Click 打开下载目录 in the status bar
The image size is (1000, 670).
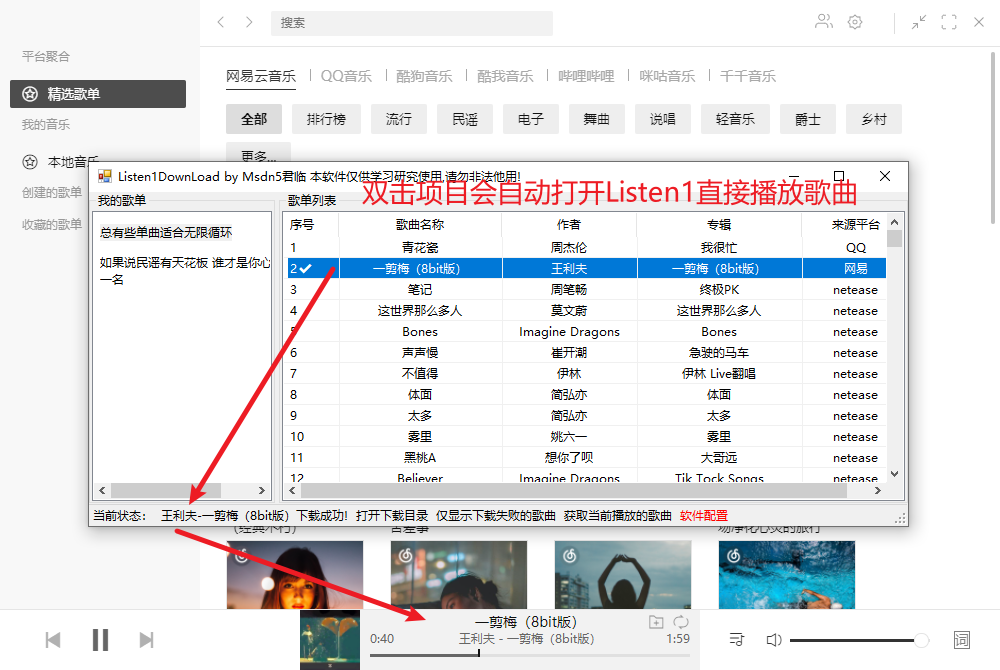pyautogui.click(x=392, y=516)
